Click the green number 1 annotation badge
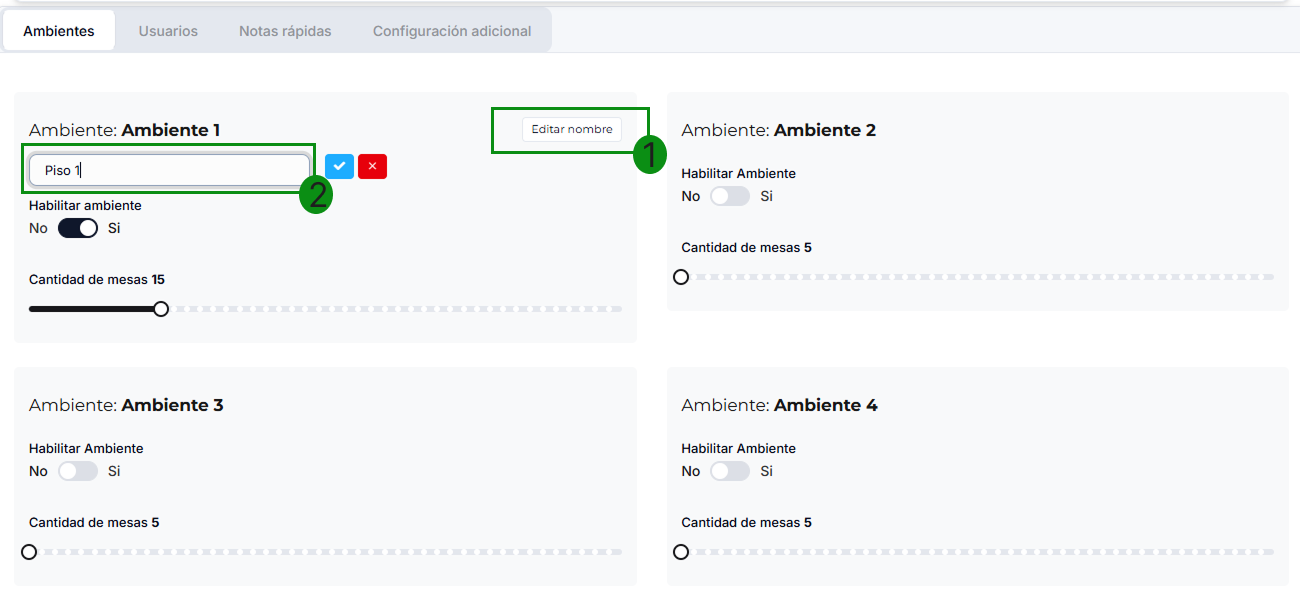 point(649,155)
